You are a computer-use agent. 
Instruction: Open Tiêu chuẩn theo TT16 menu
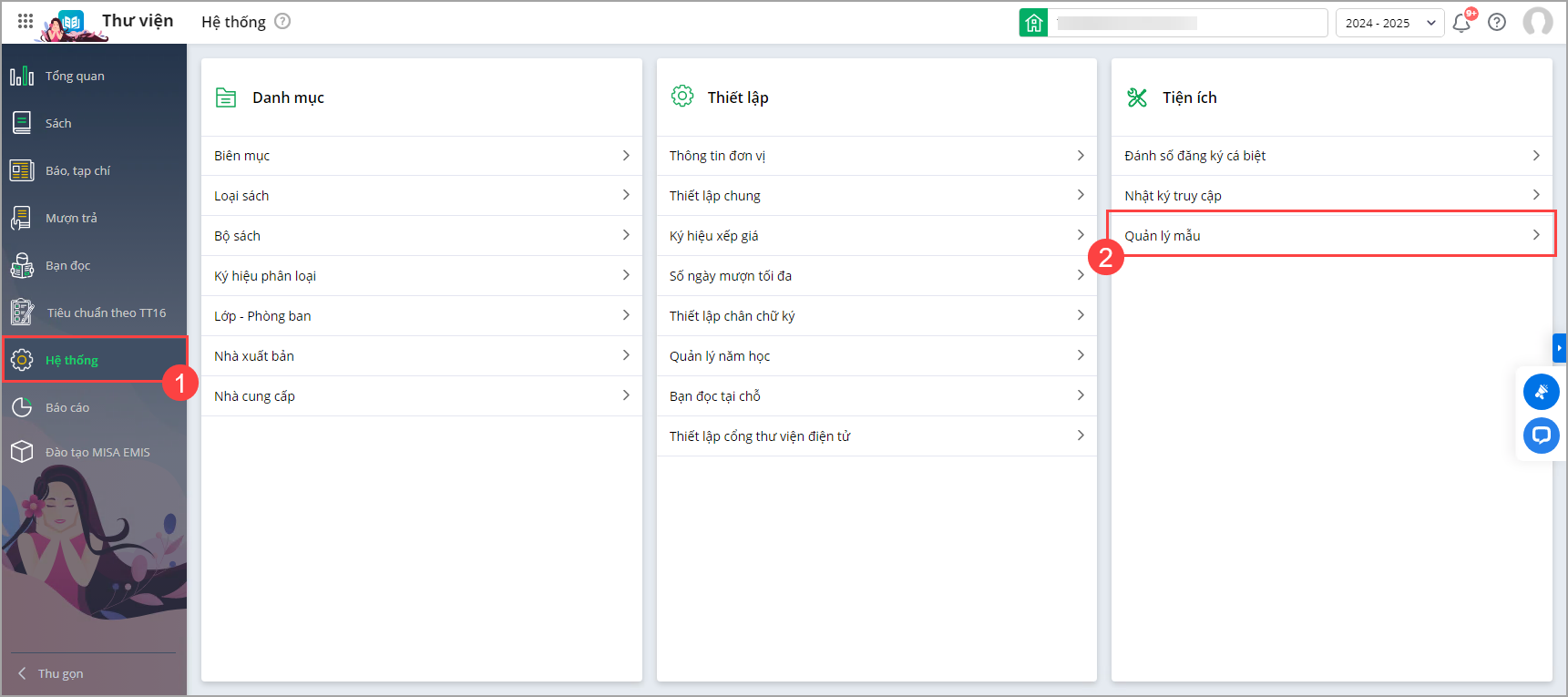tap(106, 313)
